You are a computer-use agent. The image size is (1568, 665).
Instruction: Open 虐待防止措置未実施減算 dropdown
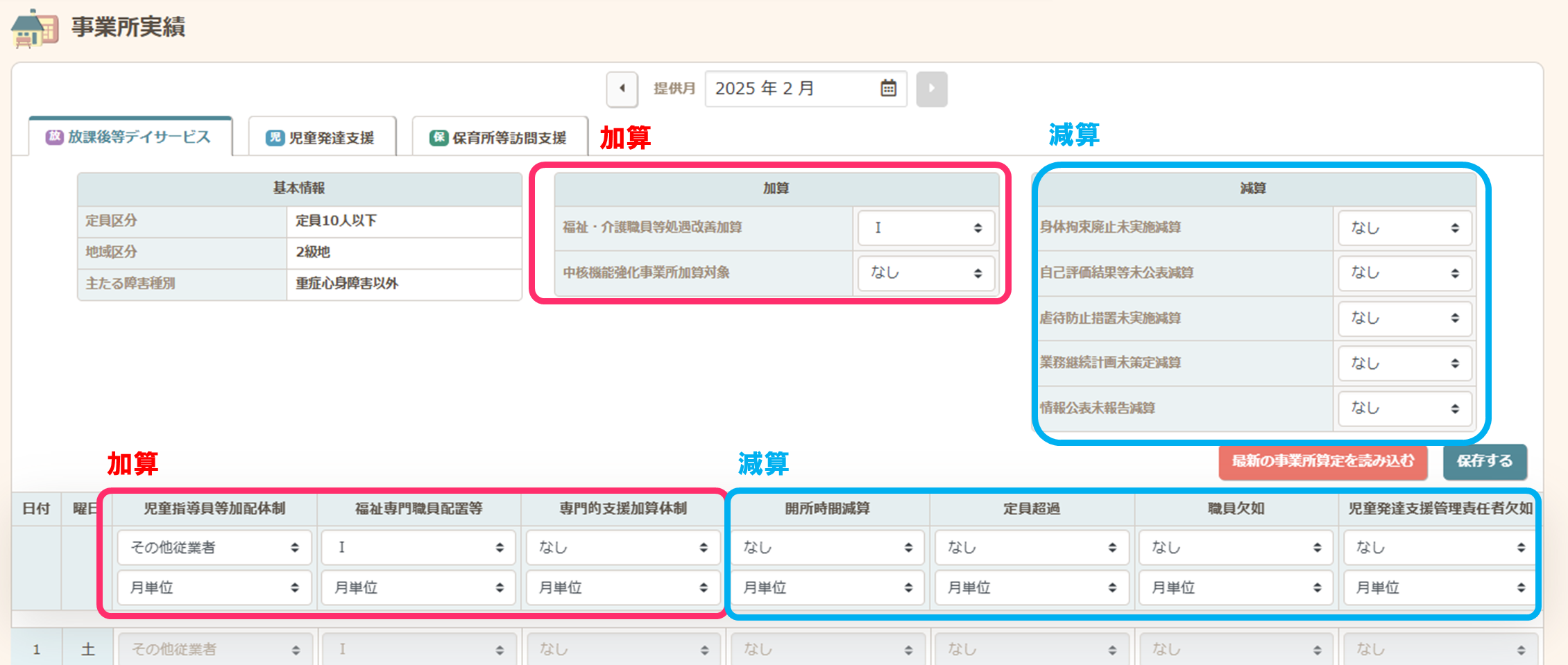[x=1404, y=318]
